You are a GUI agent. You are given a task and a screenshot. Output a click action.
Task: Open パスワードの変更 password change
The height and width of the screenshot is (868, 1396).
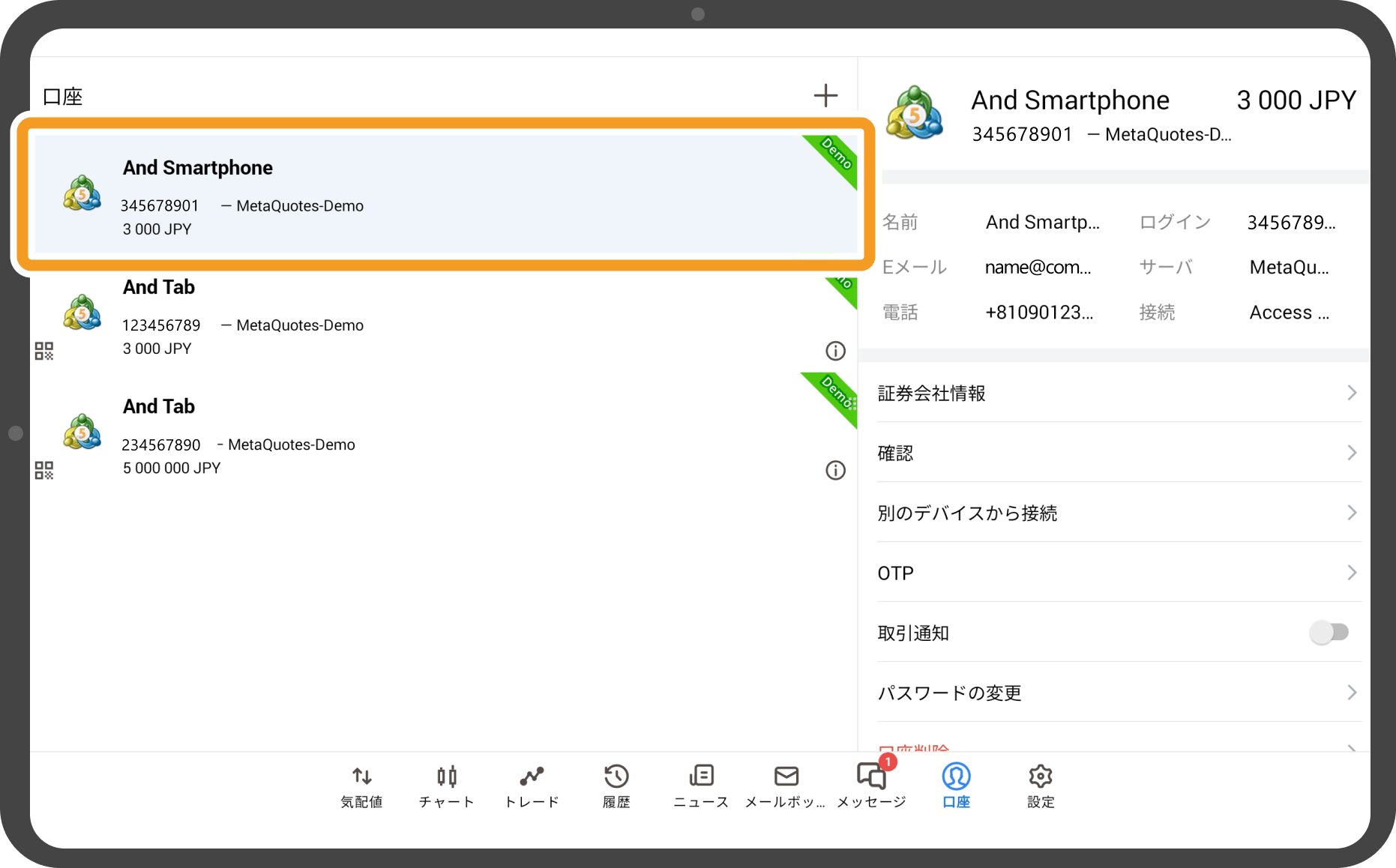[1117, 693]
